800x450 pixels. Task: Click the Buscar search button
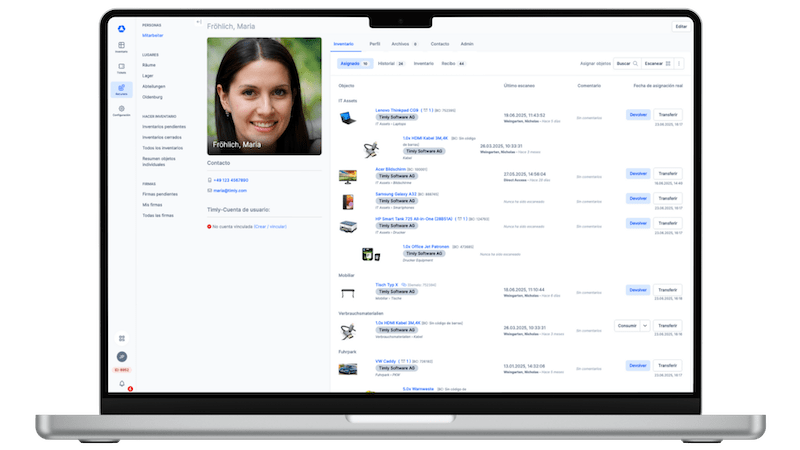627,64
